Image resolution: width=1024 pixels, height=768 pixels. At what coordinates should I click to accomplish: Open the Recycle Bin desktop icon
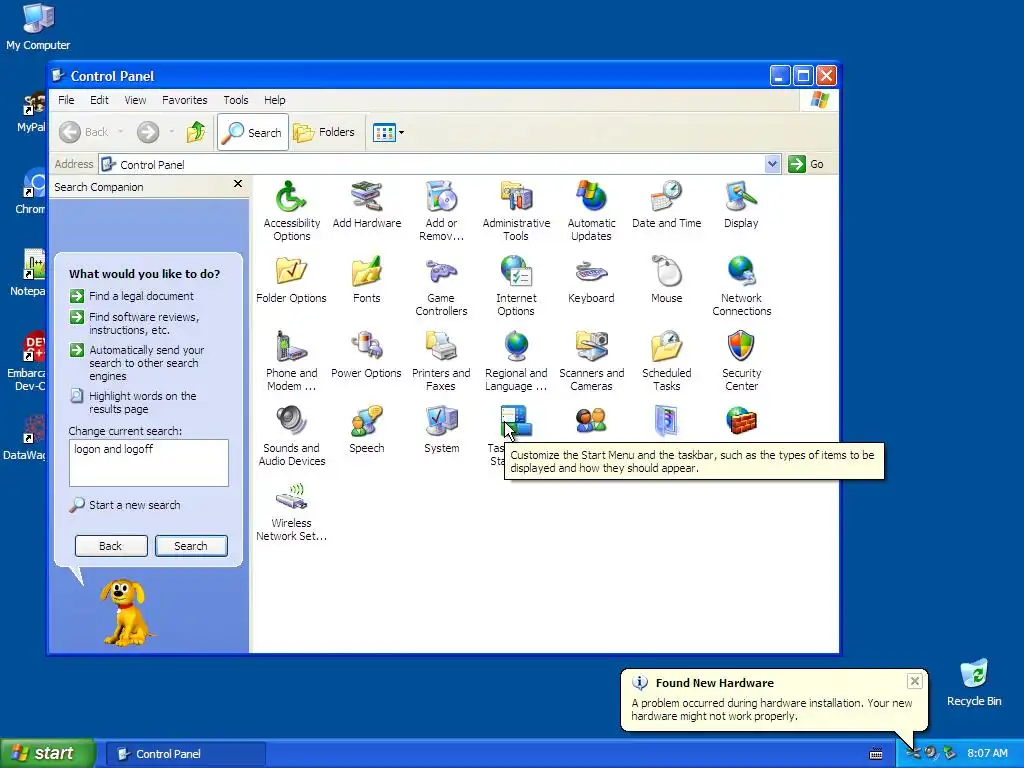pos(974,683)
